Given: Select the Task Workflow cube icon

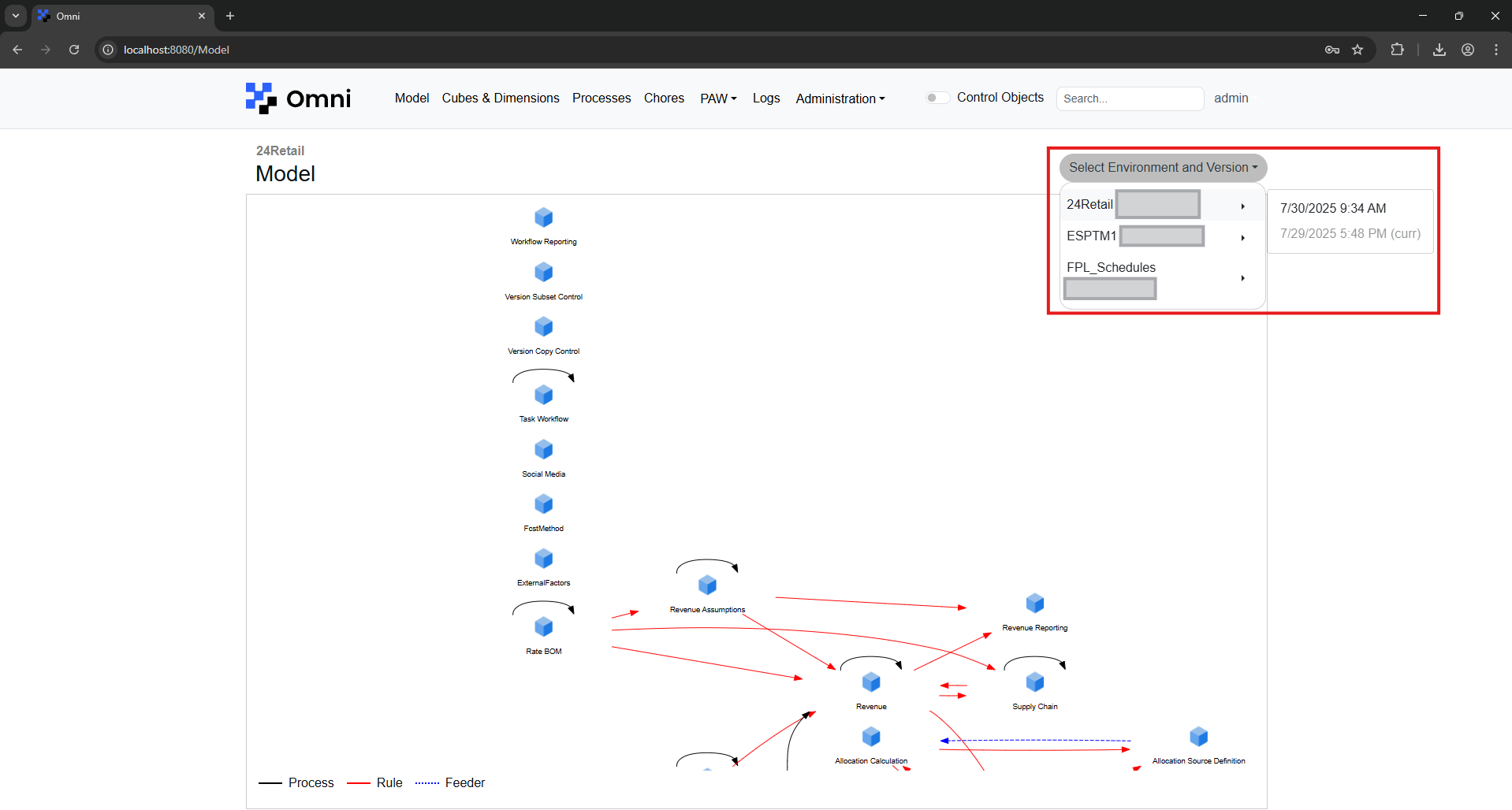Looking at the screenshot, I should tap(543, 395).
